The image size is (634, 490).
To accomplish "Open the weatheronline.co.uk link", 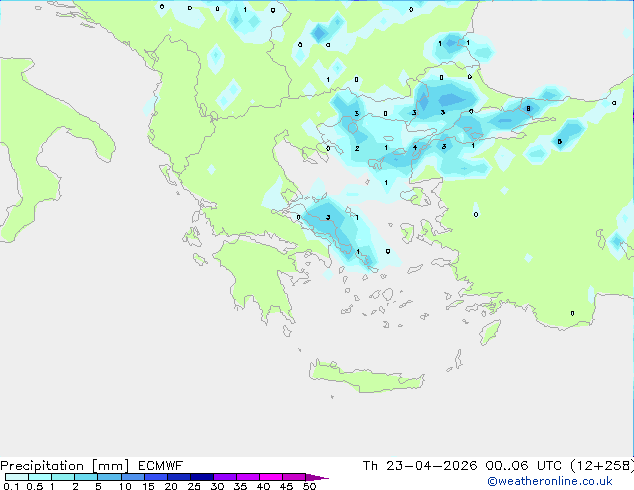I will click(x=550, y=481).
